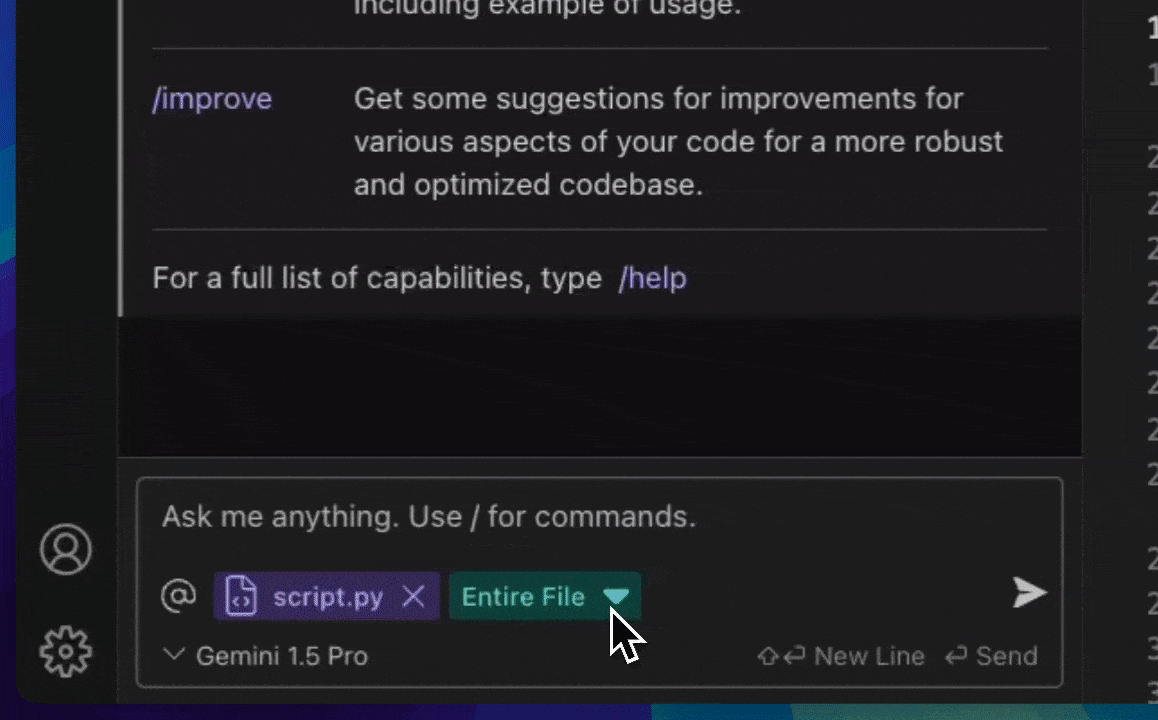The image size is (1158, 720).
Task: Click the @ mention context icon
Action: point(179,595)
